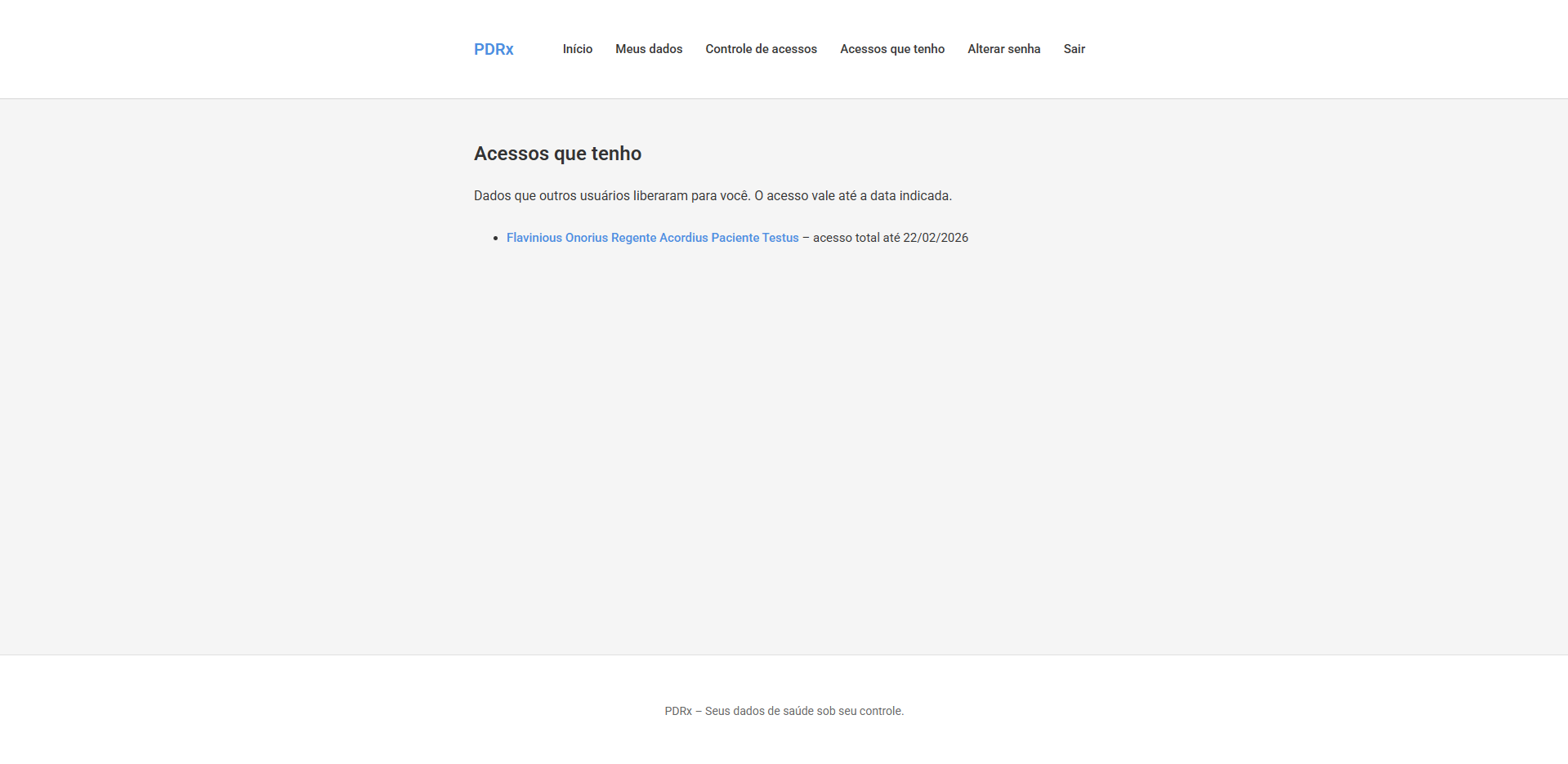Open Meus dados in the navigation
The image size is (1568, 764).
649,49
